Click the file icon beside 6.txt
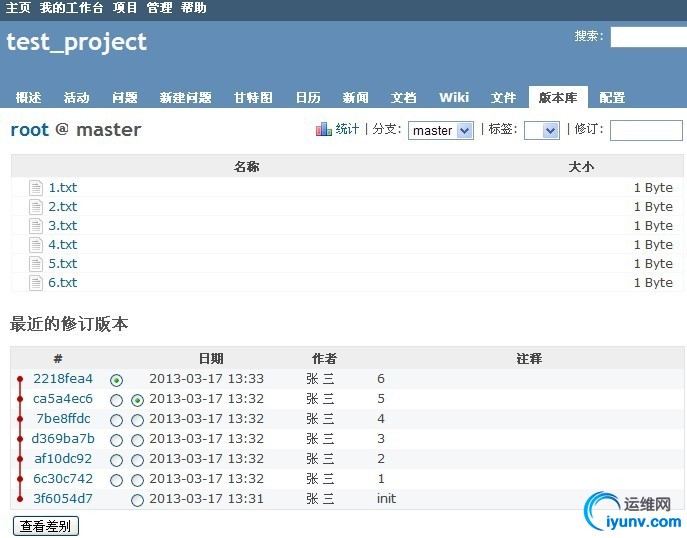Image resolution: width=687 pixels, height=538 pixels. tap(36, 283)
